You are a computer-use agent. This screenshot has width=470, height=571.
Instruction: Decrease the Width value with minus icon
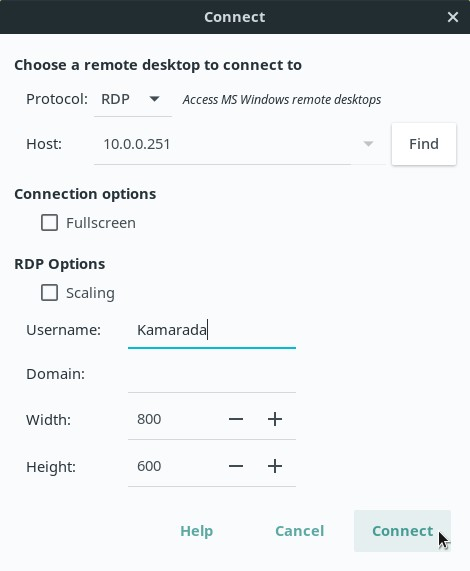coord(236,419)
